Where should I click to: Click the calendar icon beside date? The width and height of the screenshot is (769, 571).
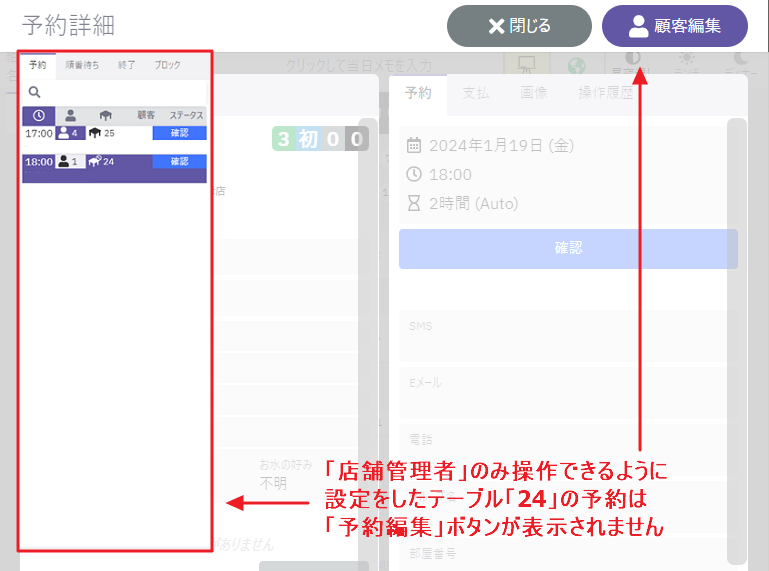point(414,146)
